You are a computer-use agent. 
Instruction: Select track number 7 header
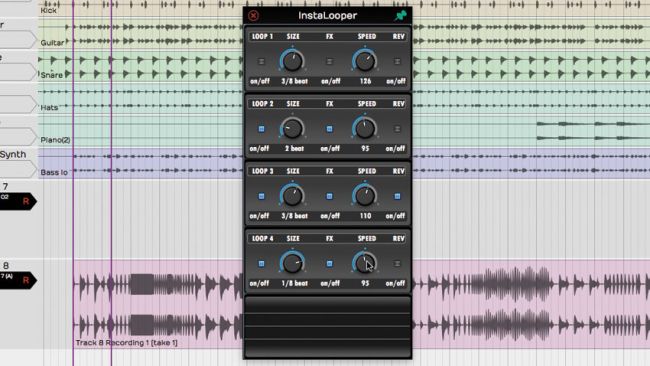(x=5, y=187)
